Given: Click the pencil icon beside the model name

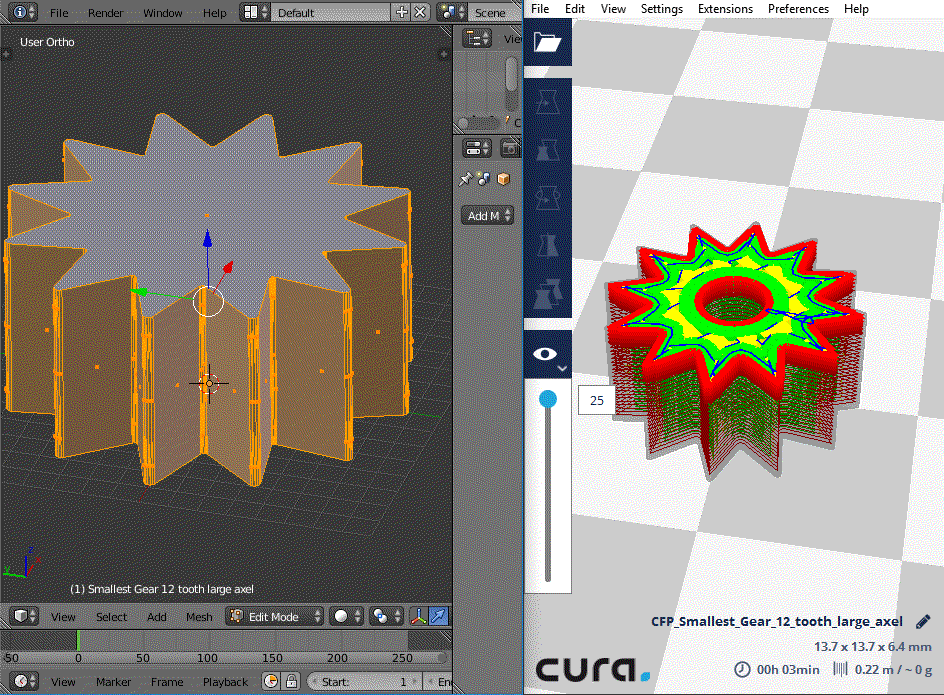Looking at the screenshot, I should pos(922,621).
